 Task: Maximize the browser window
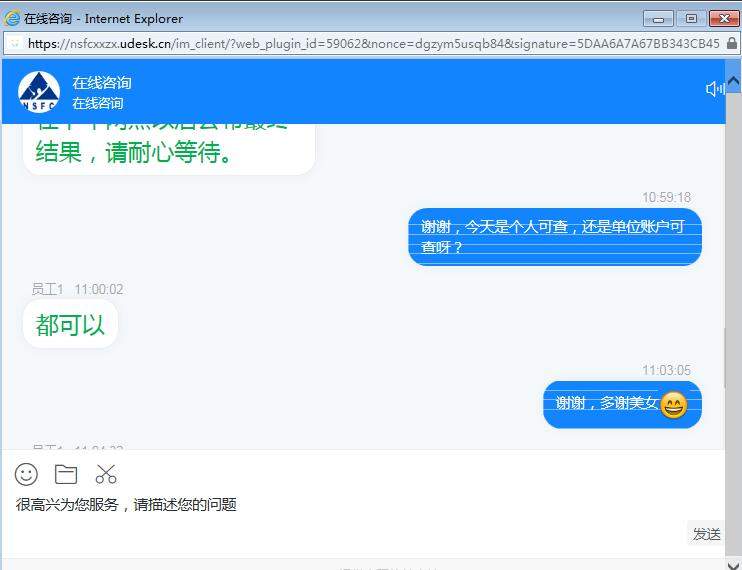point(691,19)
